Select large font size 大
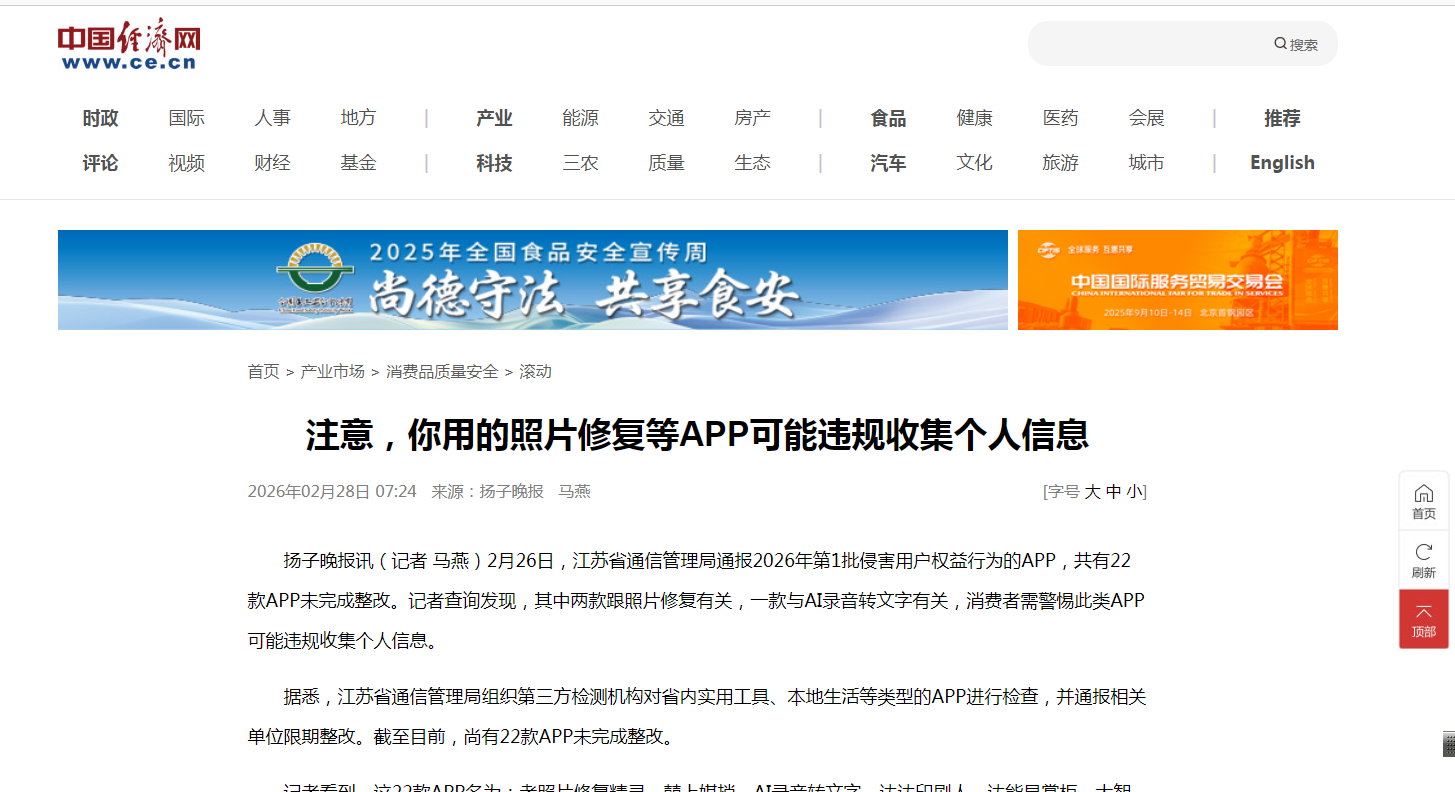 (x=1093, y=492)
